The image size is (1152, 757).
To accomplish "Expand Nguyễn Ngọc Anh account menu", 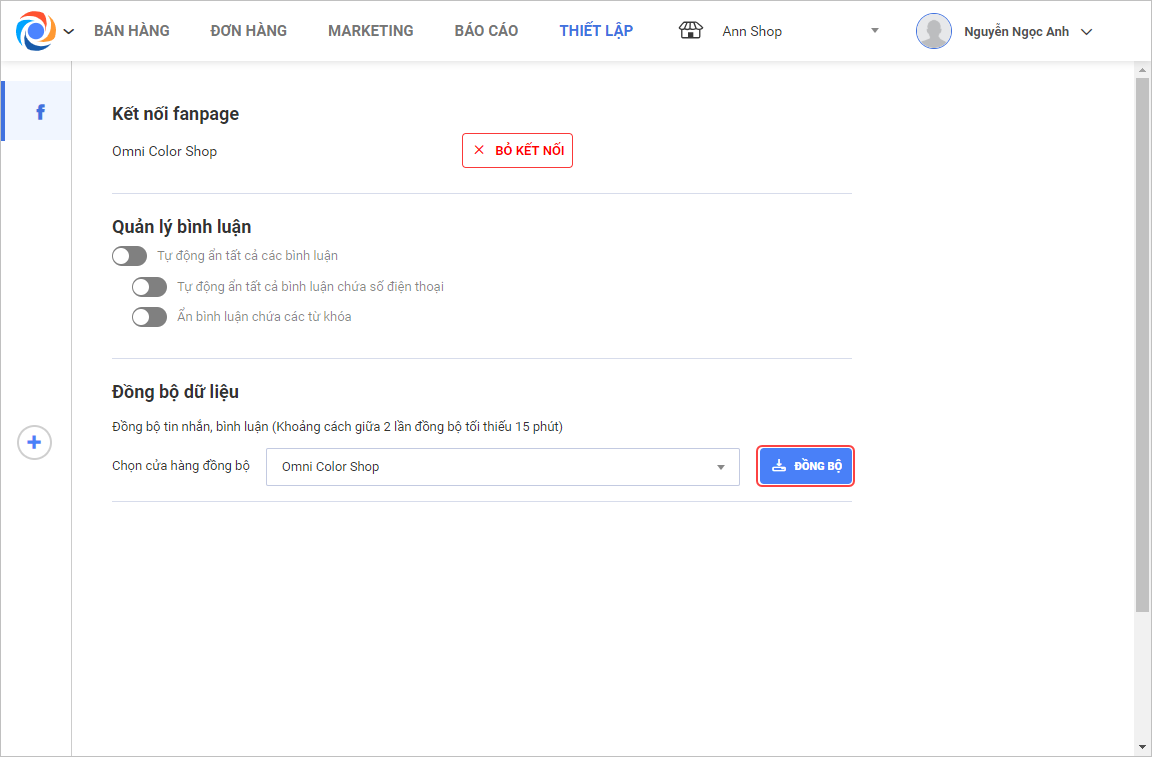I will [x=1087, y=32].
